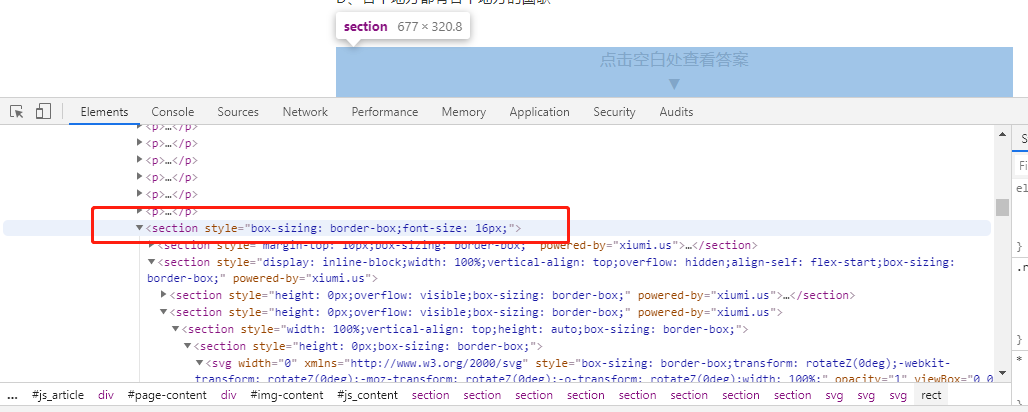The height and width of the screenshot is (412, 1028).
Task: Open the Application tab
Action: click(539, 112)
